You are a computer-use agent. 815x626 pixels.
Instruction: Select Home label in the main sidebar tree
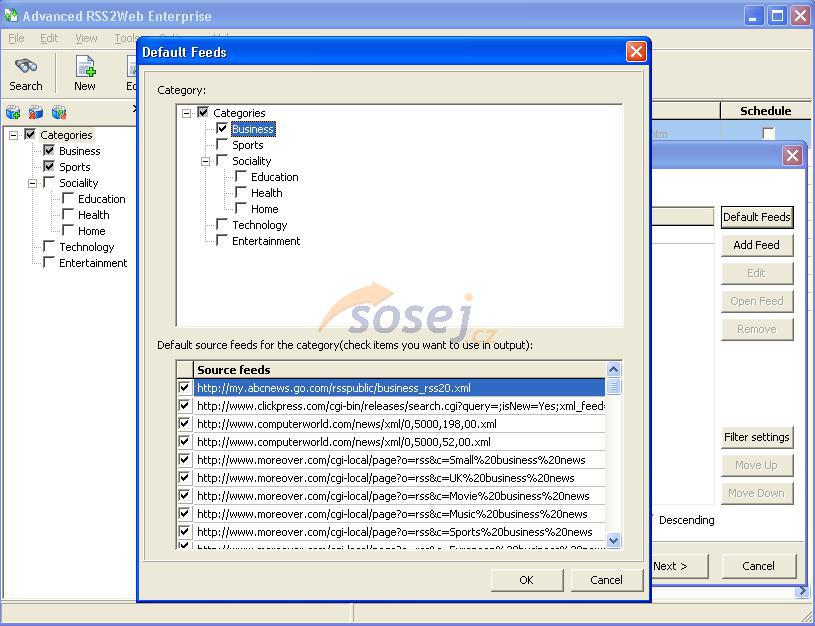point(91,231)
